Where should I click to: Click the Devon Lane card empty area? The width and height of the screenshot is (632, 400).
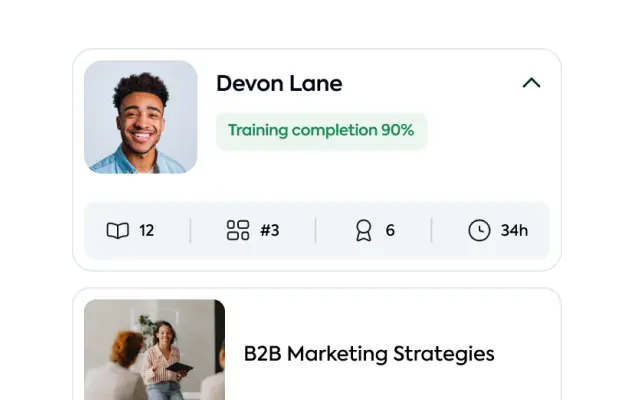pyautogui.click(x=484, y=169)
